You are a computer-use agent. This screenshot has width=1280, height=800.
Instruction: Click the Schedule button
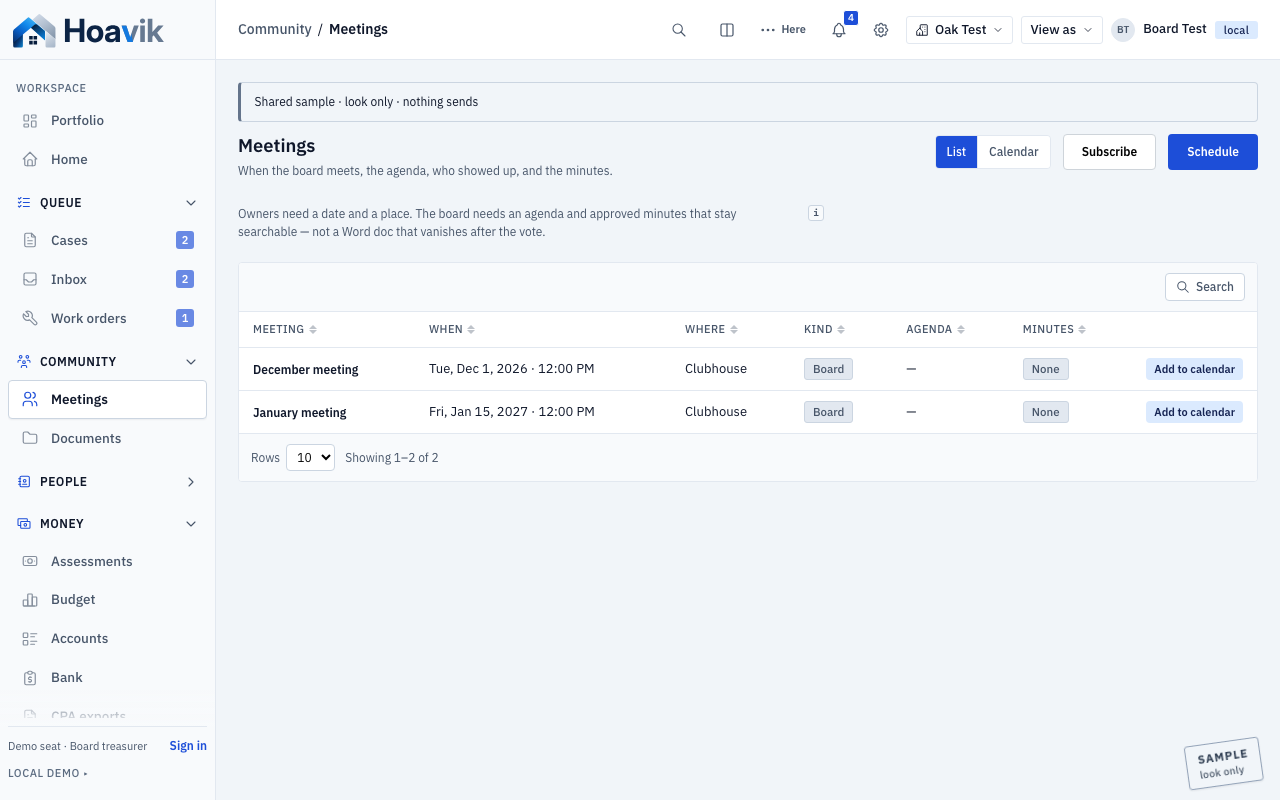tap(1213, 152)
